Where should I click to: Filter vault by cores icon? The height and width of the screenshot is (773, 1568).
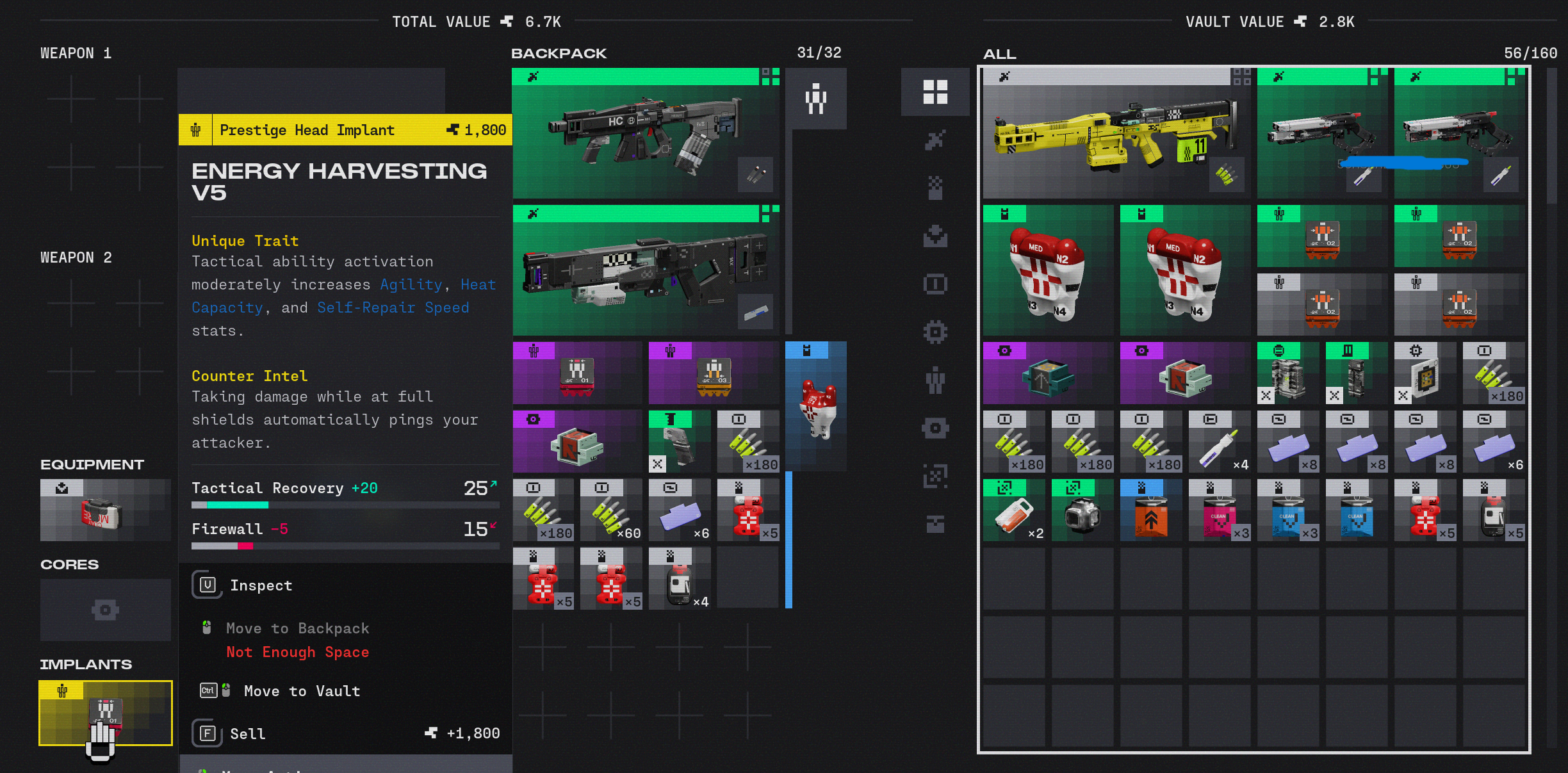pyautogui.click(x=935, y=428)
